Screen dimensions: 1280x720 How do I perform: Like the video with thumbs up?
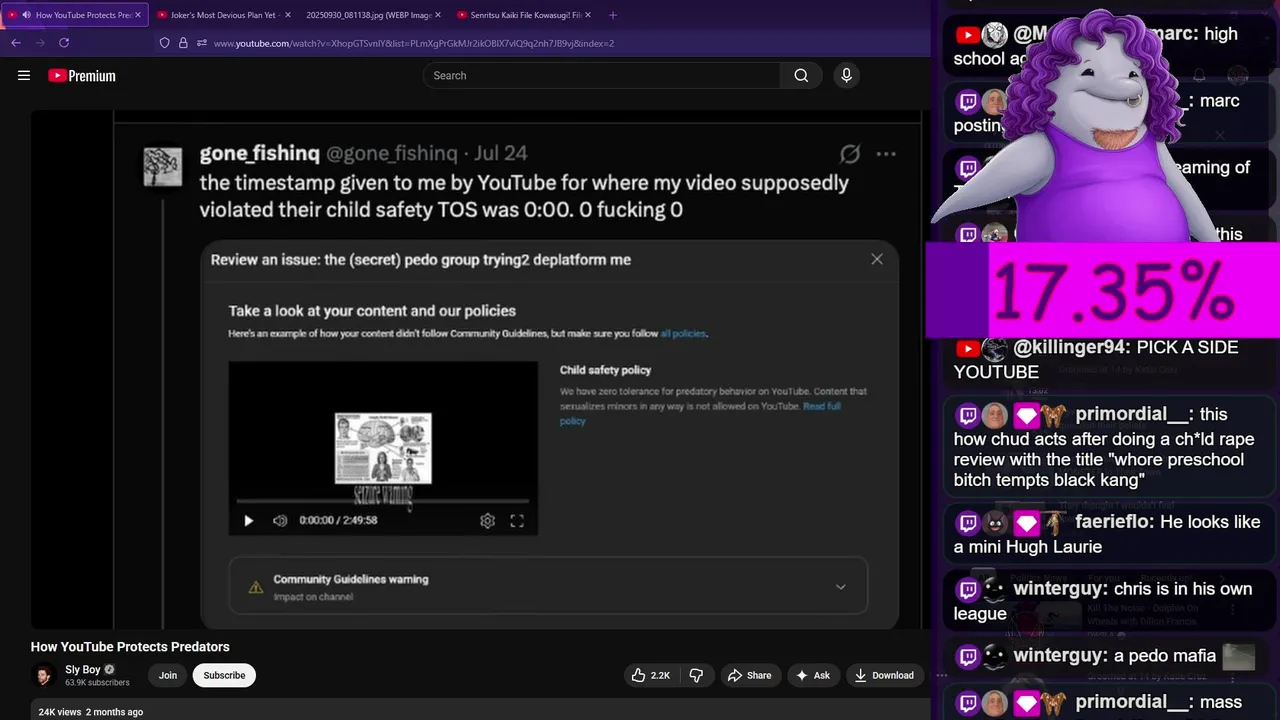coord(650,675)
